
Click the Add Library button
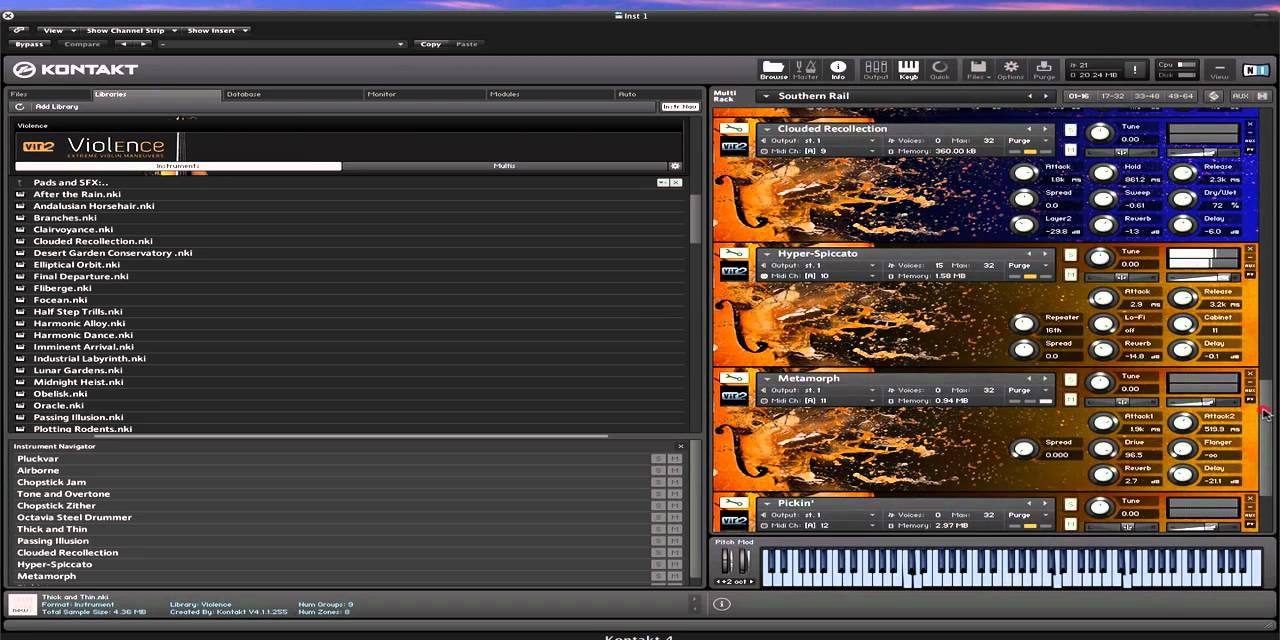(56, 106)
